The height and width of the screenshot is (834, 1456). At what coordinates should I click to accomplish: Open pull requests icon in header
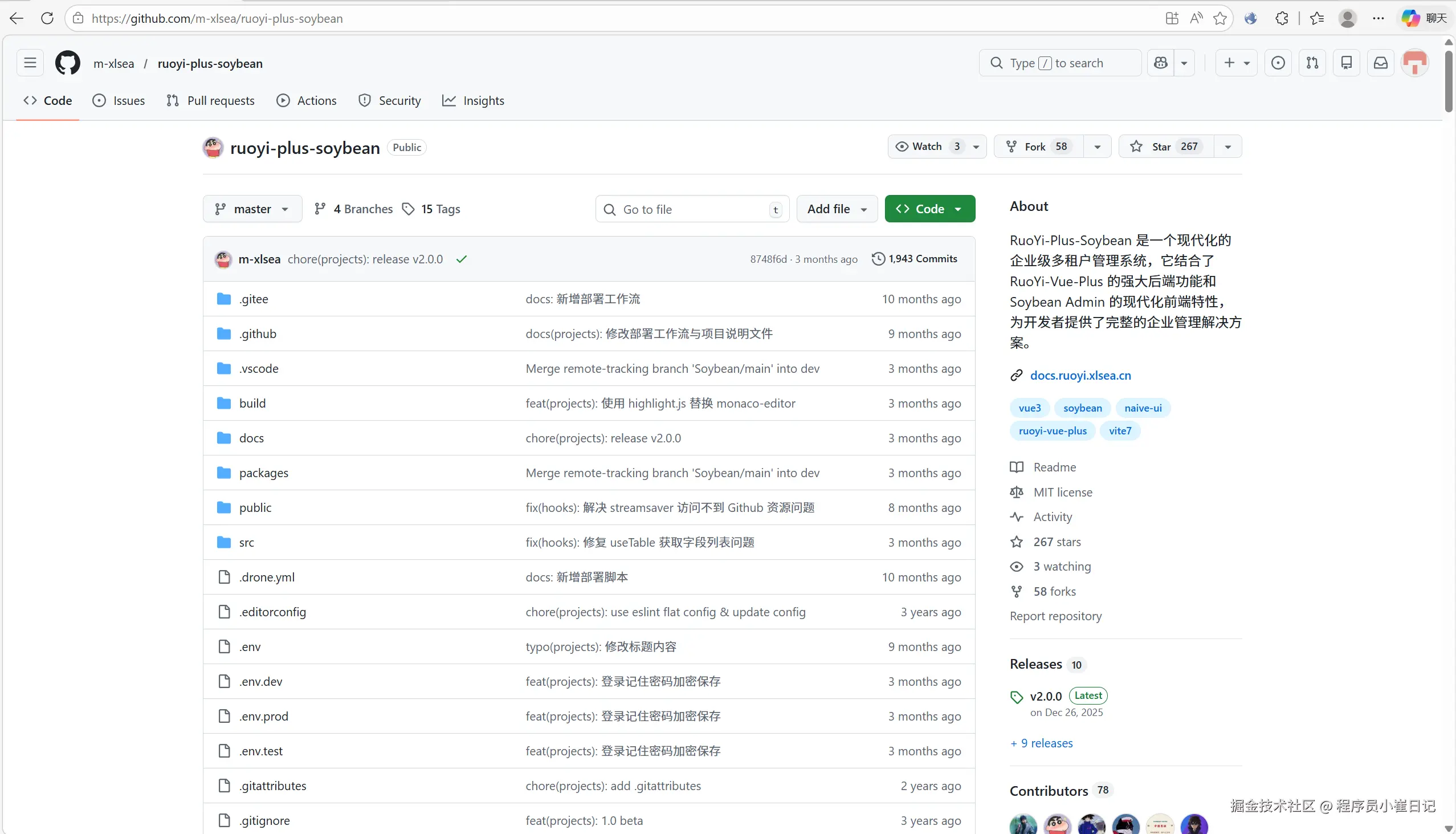pos(1312,63)
